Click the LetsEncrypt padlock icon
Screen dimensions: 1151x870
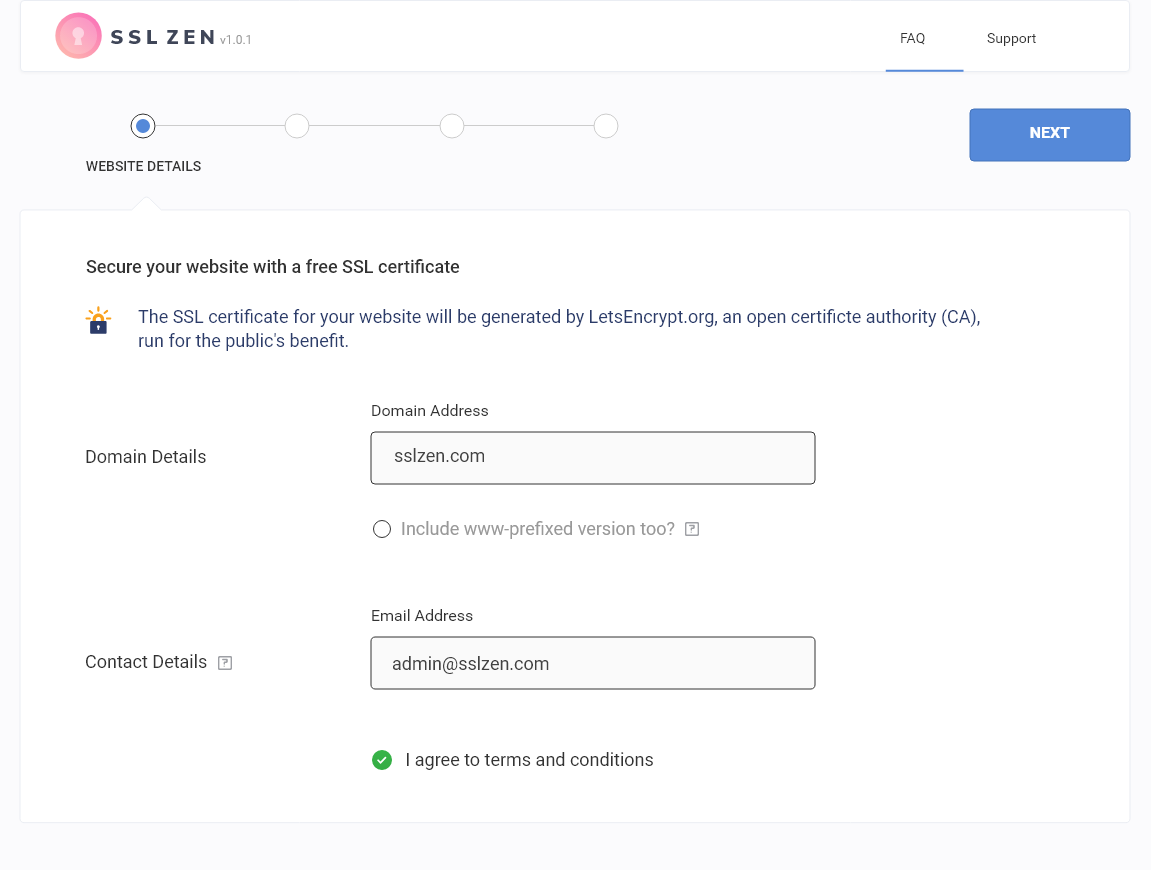click(98, 321)
